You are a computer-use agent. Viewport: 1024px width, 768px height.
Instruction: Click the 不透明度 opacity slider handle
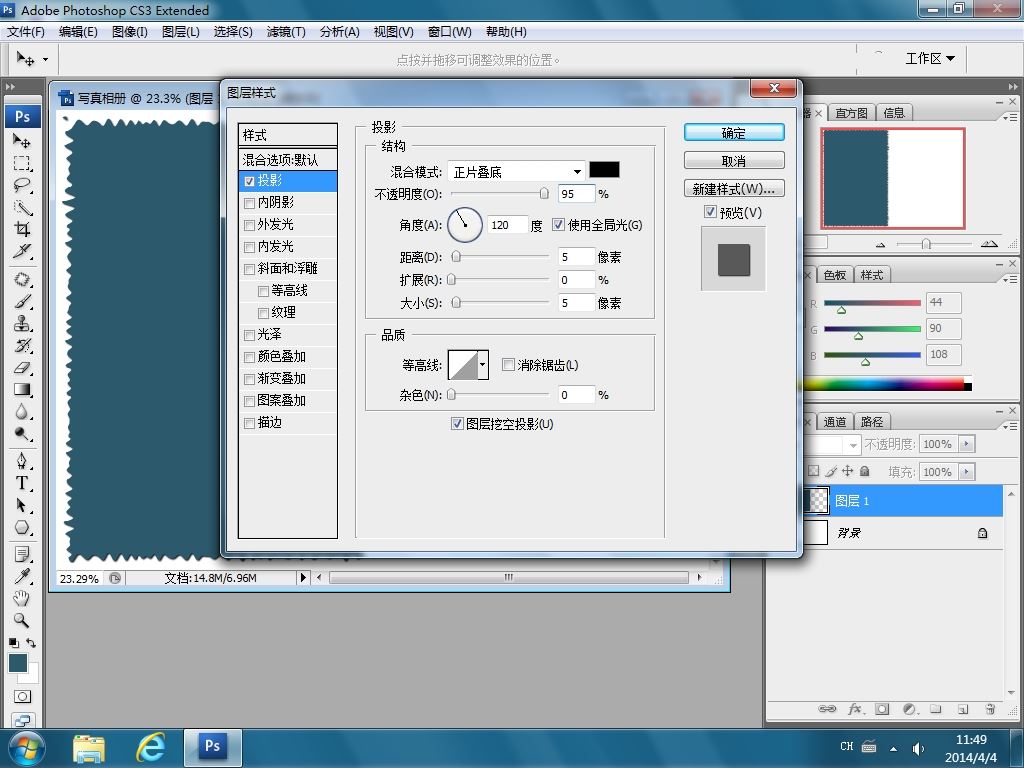(544, 193)
